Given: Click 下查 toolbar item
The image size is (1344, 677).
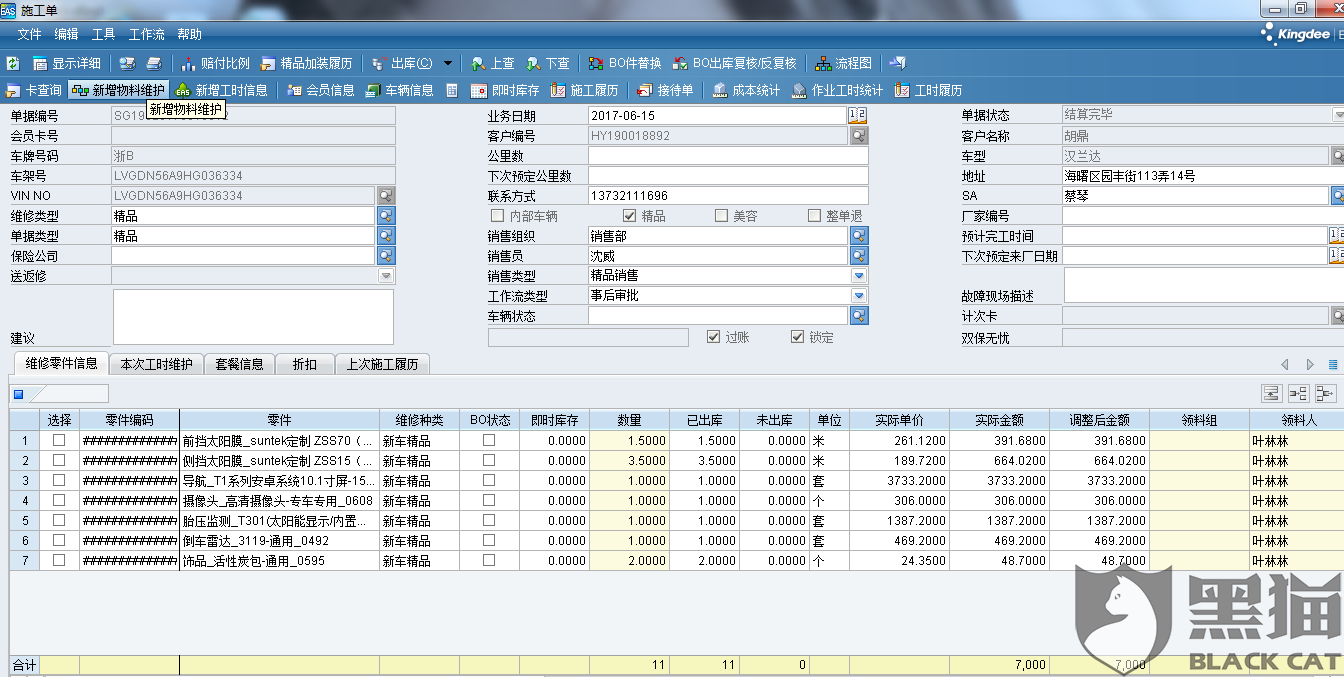Looking at the screenshot, I should point(548,63).
